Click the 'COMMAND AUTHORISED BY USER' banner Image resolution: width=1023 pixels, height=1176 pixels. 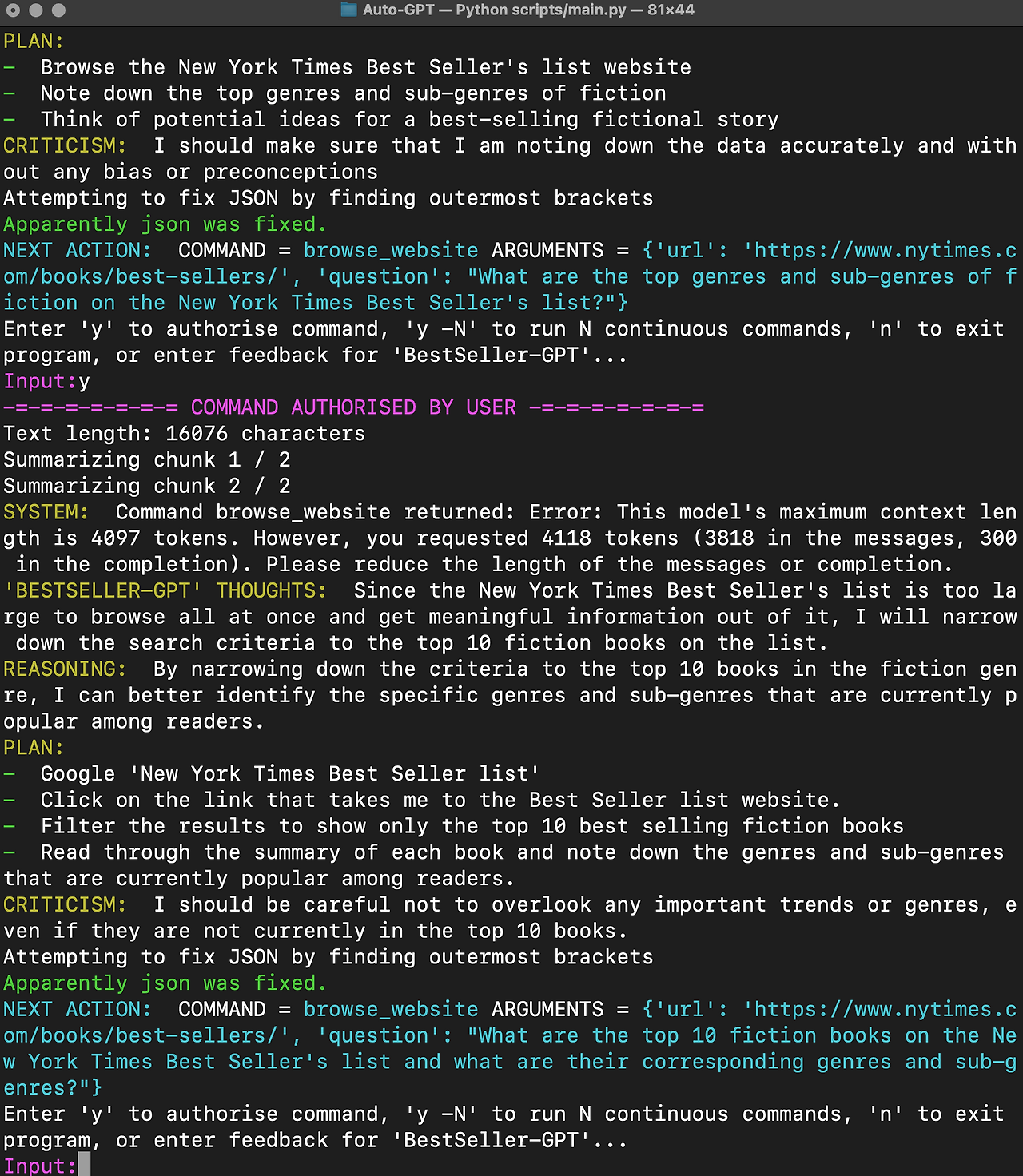coord(353,407)
